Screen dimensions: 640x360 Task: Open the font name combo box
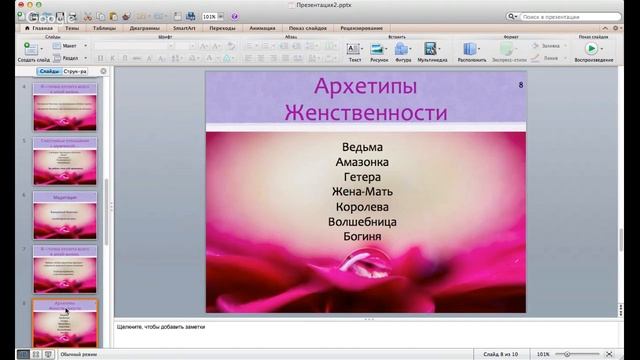[x=134, y=46]
